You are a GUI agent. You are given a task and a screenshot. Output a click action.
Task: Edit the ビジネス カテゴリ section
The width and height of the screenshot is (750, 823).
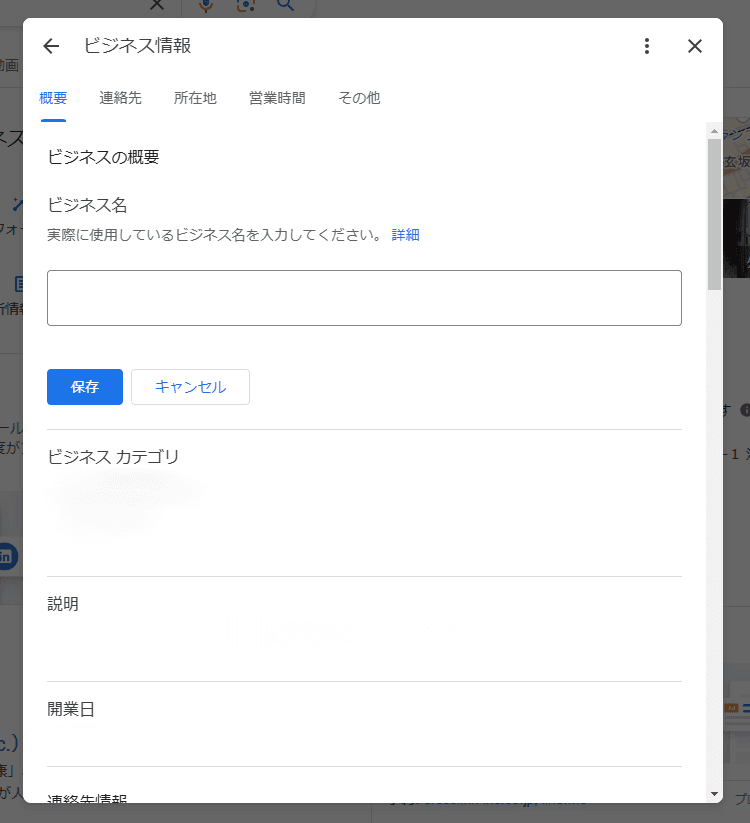(364, 503)
